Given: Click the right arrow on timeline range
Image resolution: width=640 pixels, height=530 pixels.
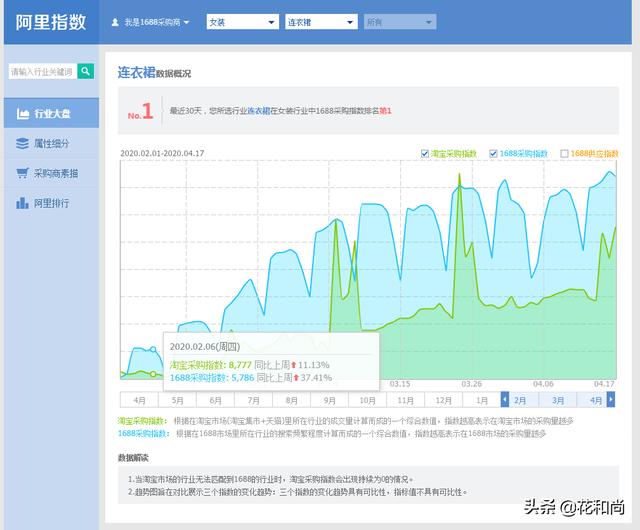Looking at the screenshot, I should pos(610,399).
